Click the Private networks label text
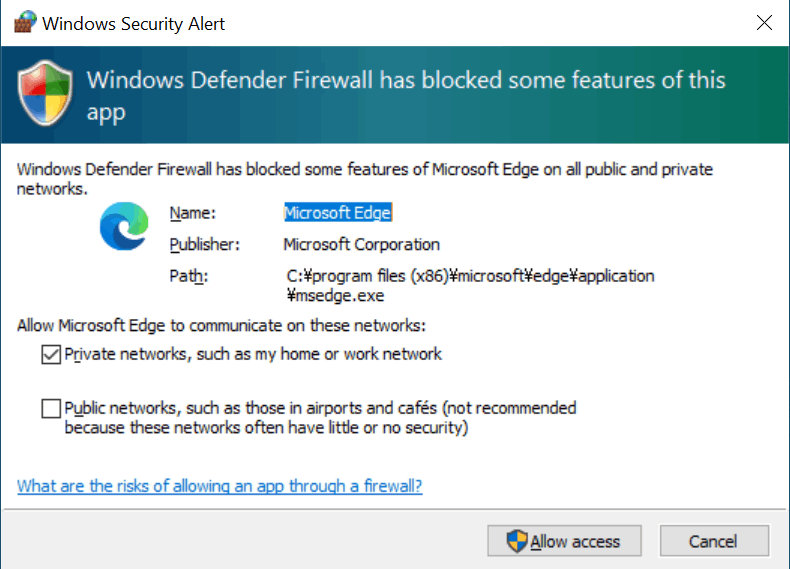790x569 pixels. [x=253, y=354]
